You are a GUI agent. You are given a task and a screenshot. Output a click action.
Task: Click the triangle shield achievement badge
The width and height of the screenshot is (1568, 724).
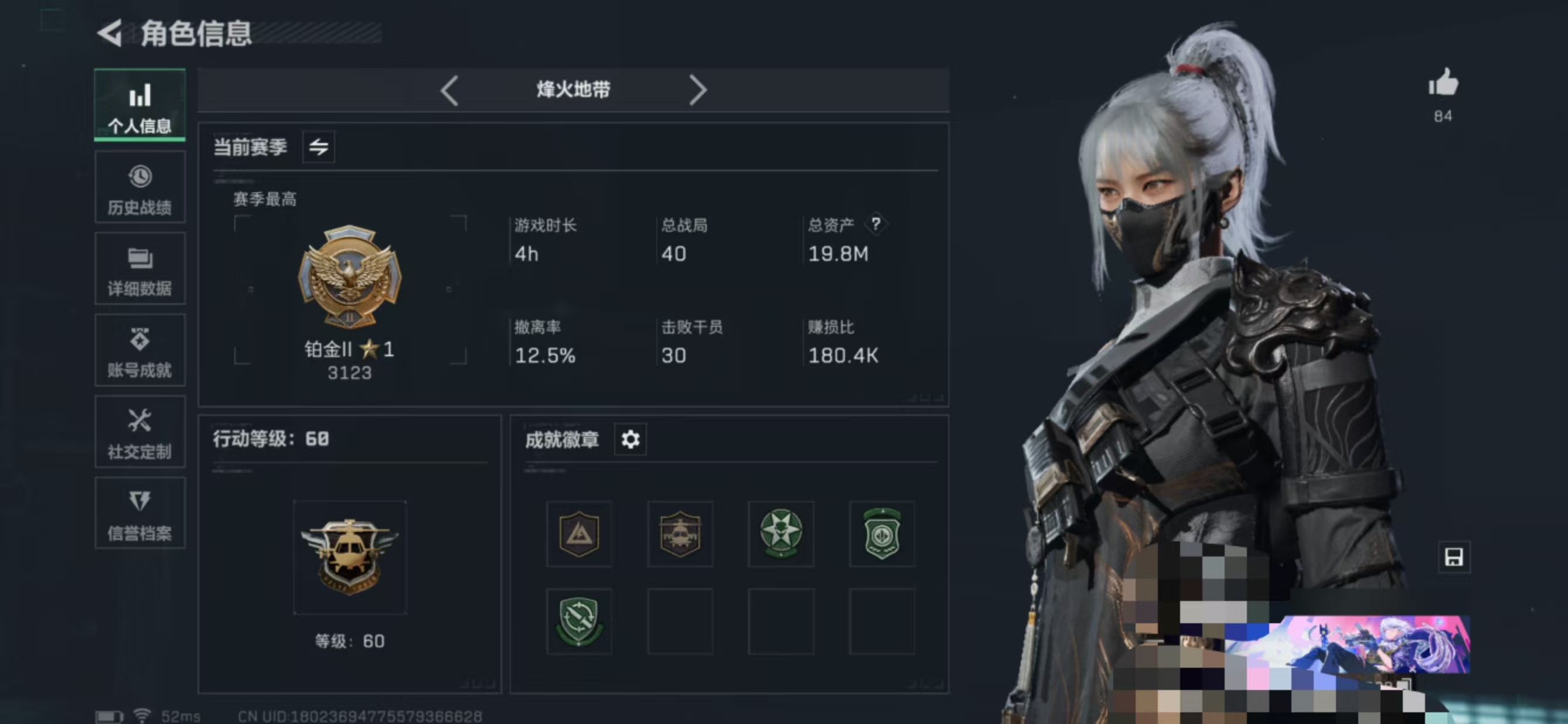point(579,534)
